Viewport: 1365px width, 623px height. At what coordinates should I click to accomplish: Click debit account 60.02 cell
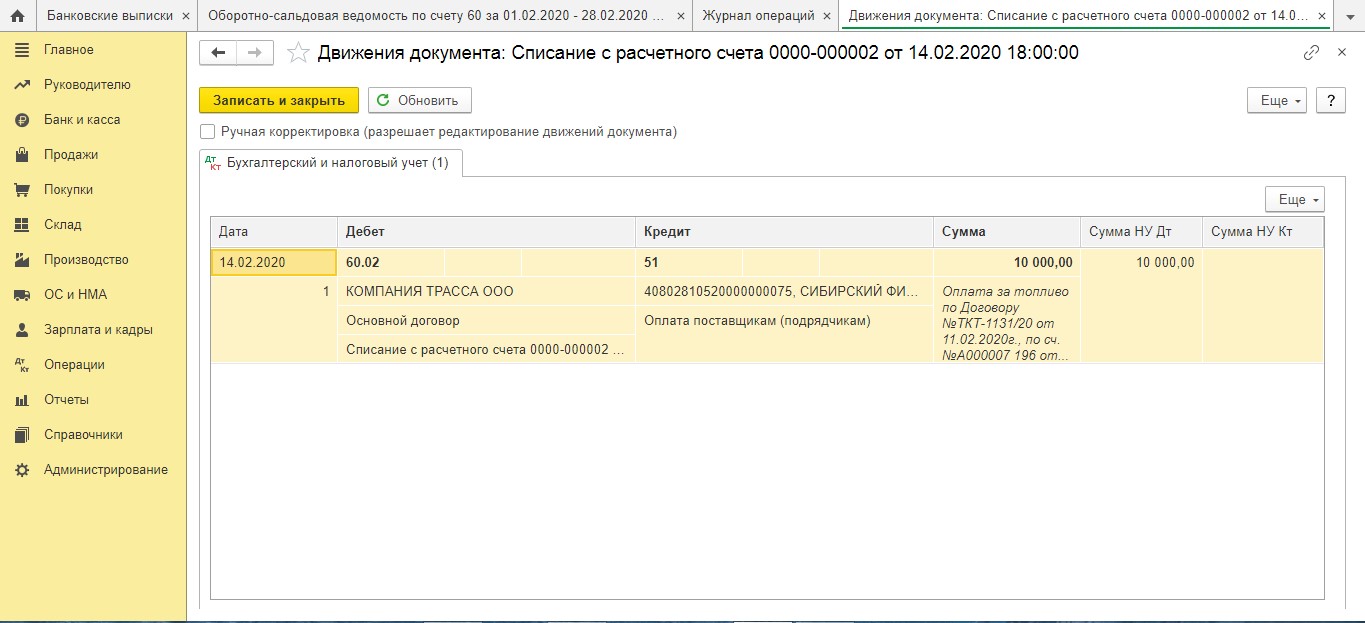[391, 263]
